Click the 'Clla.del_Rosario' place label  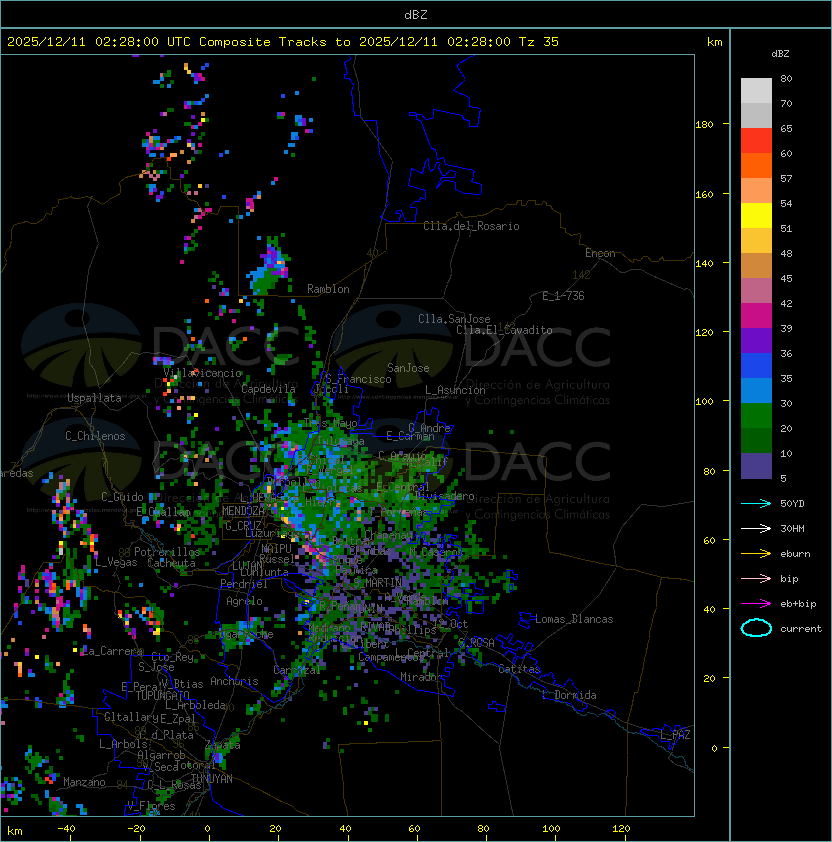[x=471, y=226]
